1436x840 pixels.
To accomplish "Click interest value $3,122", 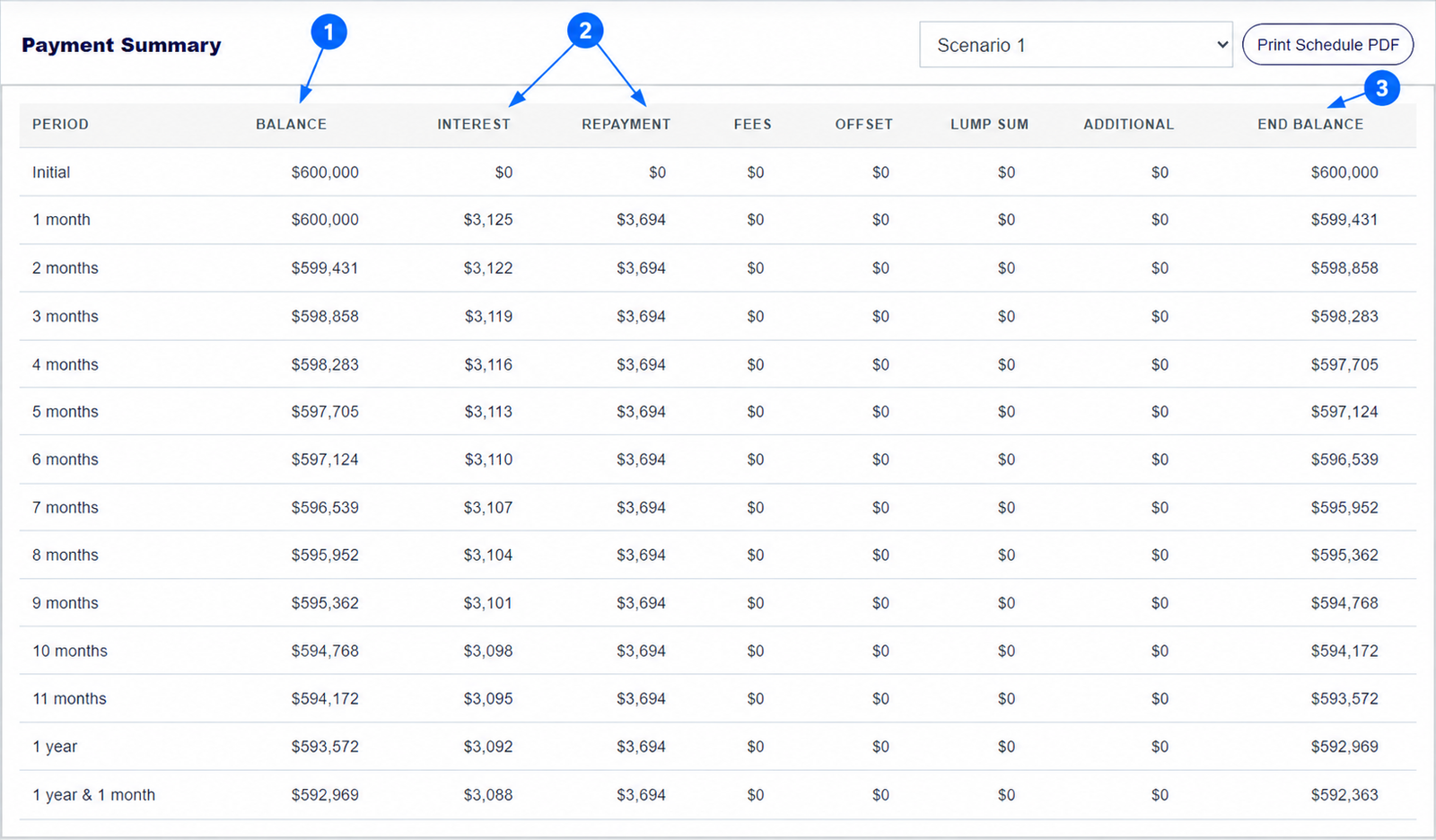I will click(488, 268).
